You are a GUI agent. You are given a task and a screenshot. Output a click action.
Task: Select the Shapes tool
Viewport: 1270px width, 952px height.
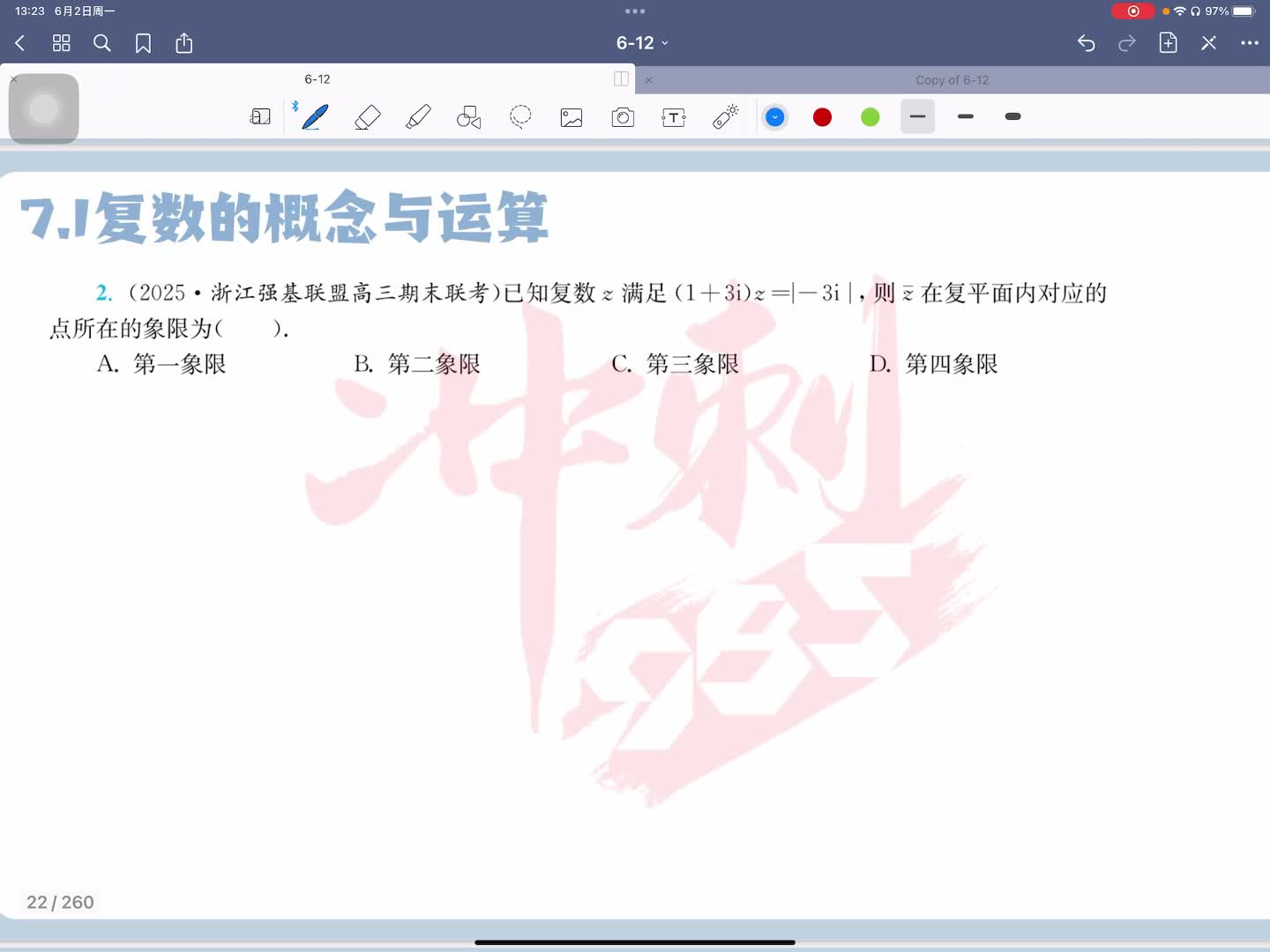click(468, 117)
